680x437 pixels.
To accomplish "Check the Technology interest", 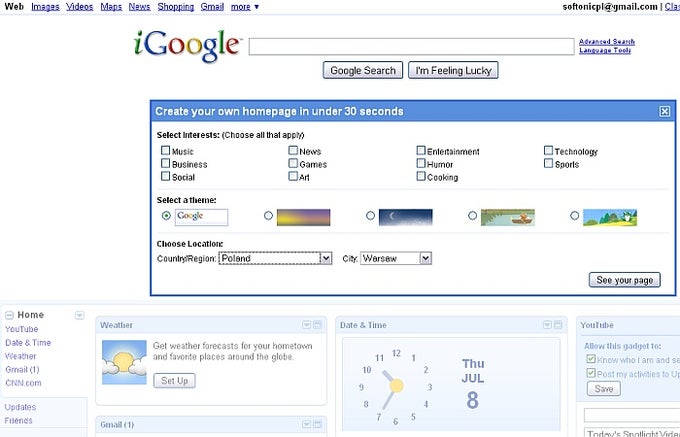I will point(548,150).
